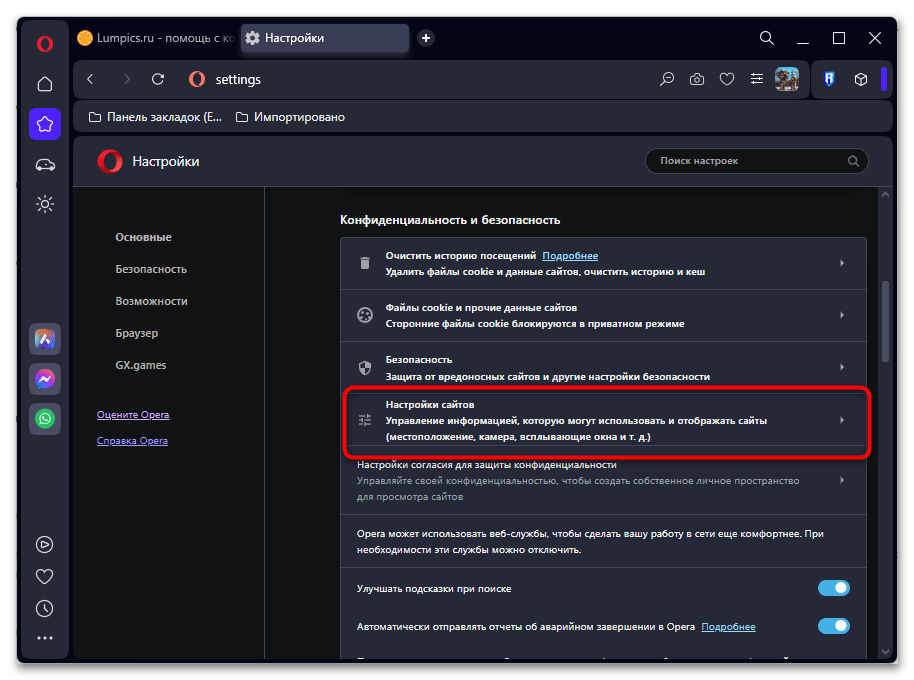Image resolution: width=914 pixels, height=680 pixels.
Task: Open the Оцените Opera link
Action: click(x=133, y=415)
